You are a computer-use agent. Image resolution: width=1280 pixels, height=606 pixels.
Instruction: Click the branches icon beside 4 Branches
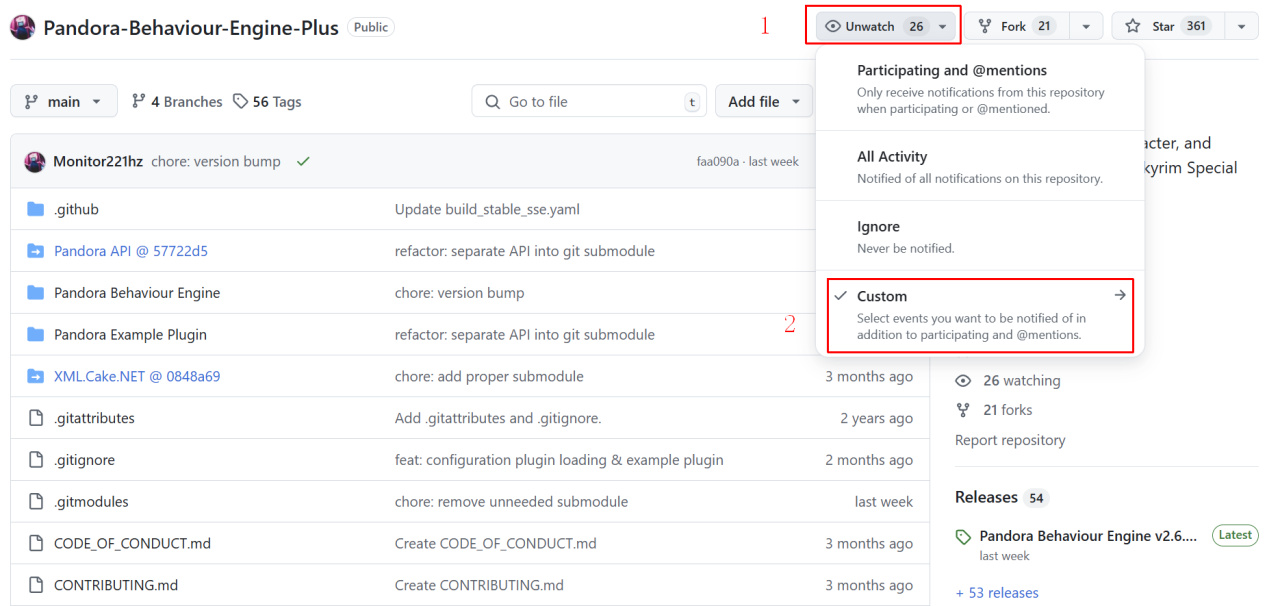click(x=139, y=102)
